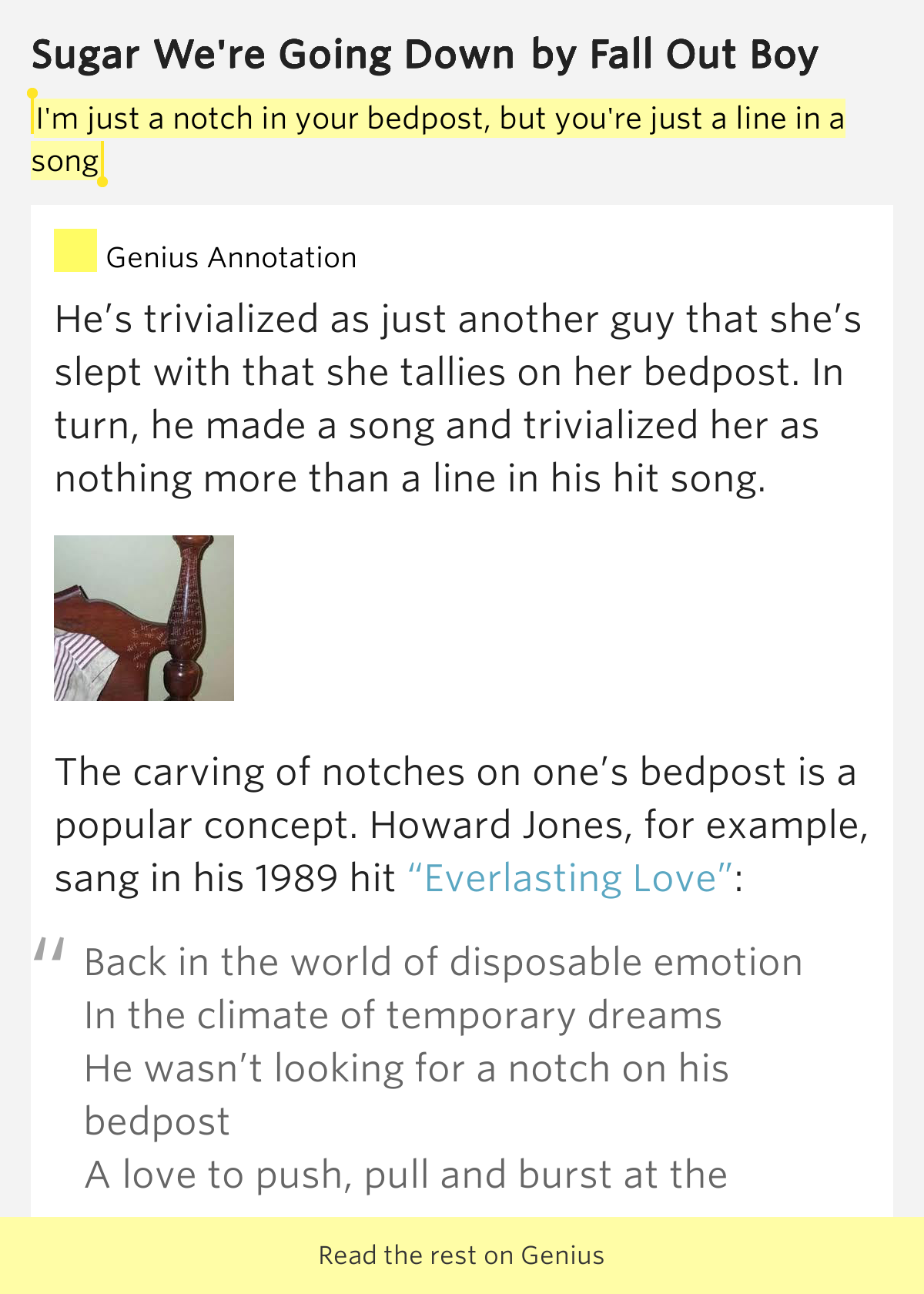Click the "Sugar We're Going Down" page title
The image size is (924, 1294).
[x=273, y=55]
